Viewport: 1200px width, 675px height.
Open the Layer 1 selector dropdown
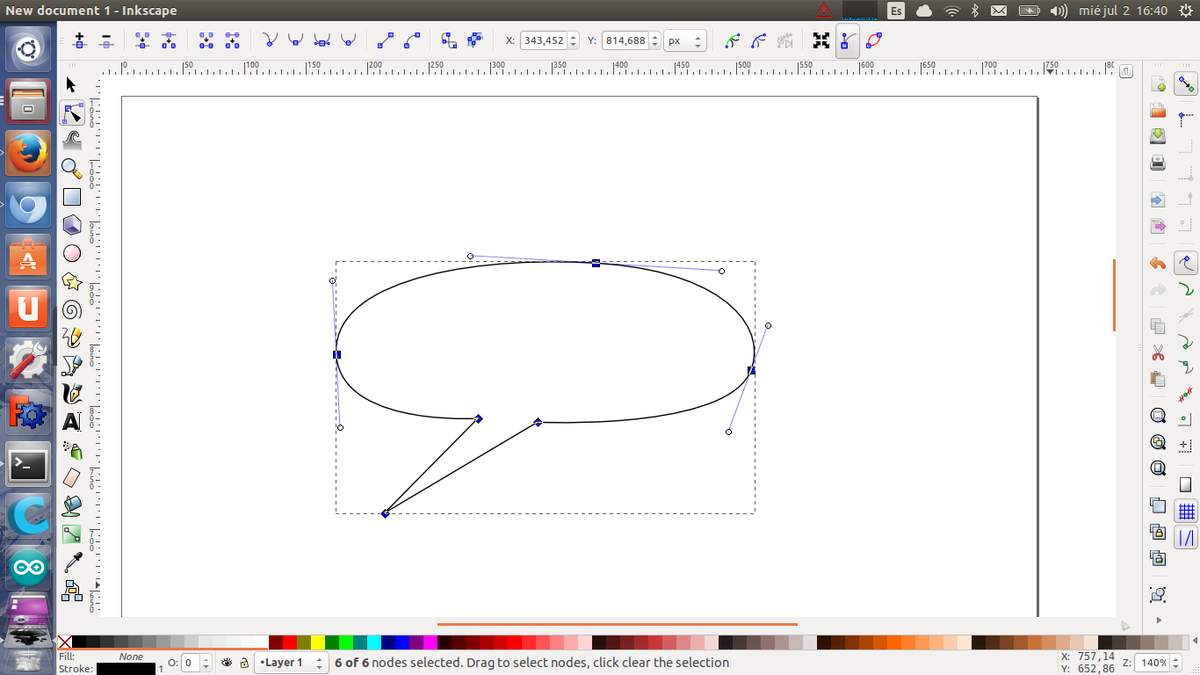click(291, 662)
